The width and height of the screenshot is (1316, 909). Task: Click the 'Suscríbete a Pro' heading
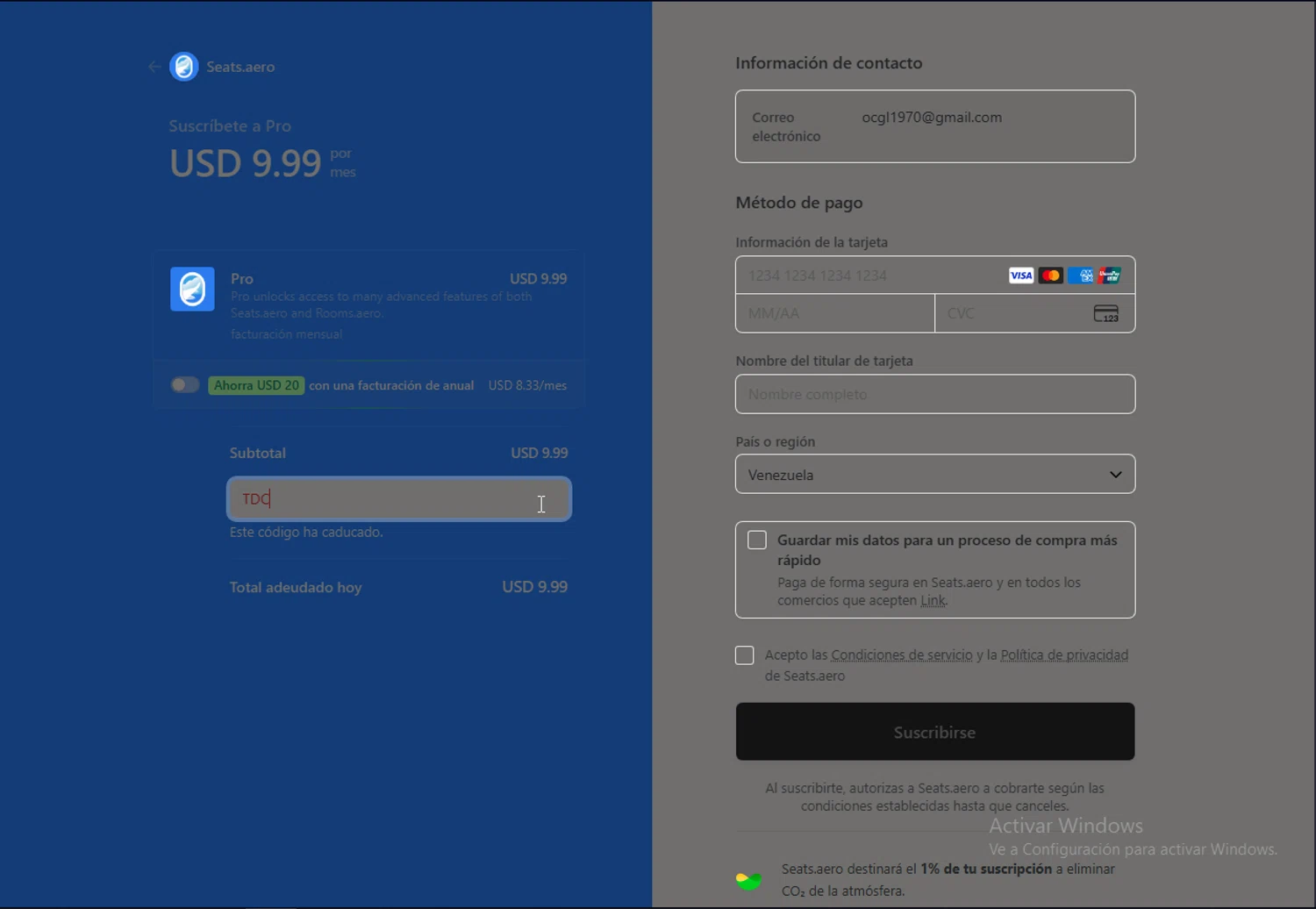[230, 125]
